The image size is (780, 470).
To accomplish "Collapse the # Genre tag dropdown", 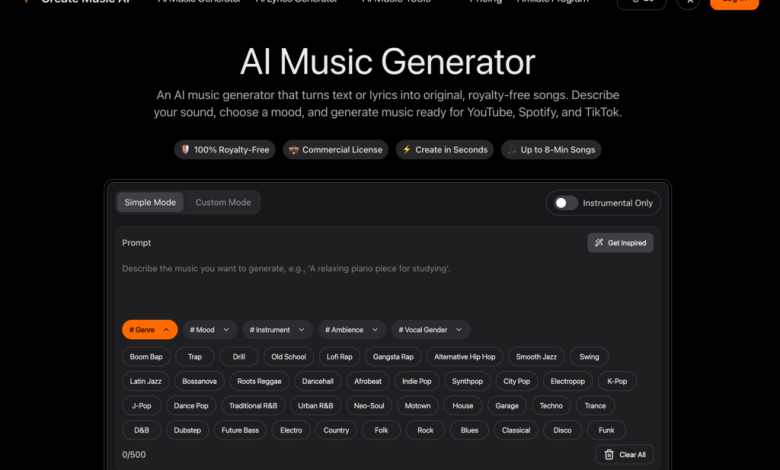I will [150, 330].
